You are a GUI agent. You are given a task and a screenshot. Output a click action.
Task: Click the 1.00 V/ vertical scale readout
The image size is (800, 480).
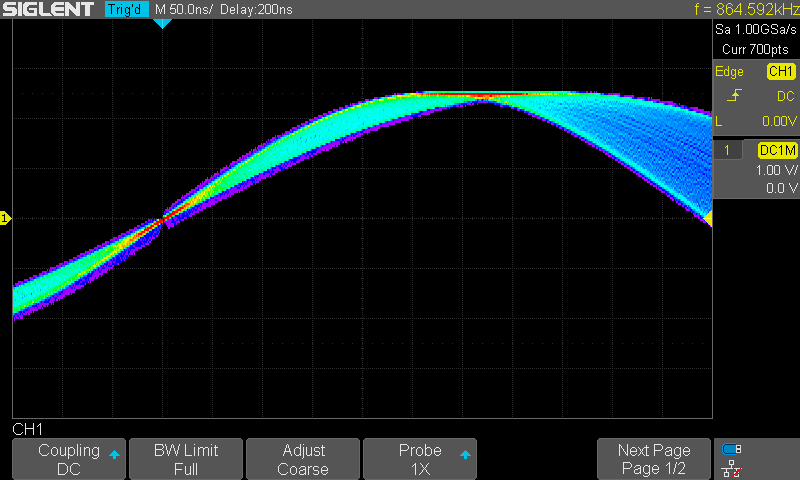(776, 170)
